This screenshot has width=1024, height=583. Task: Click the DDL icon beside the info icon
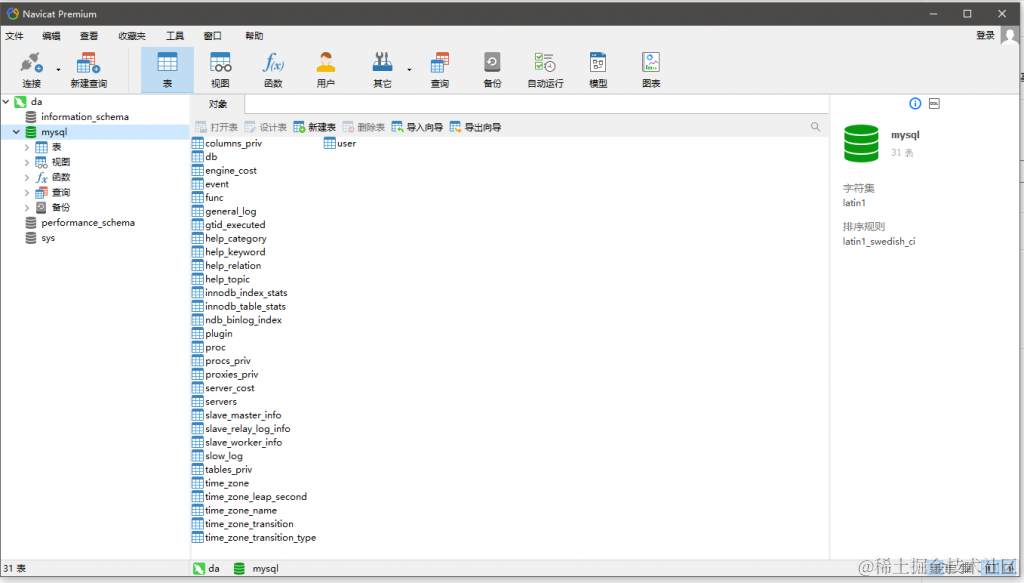point(935,103)
